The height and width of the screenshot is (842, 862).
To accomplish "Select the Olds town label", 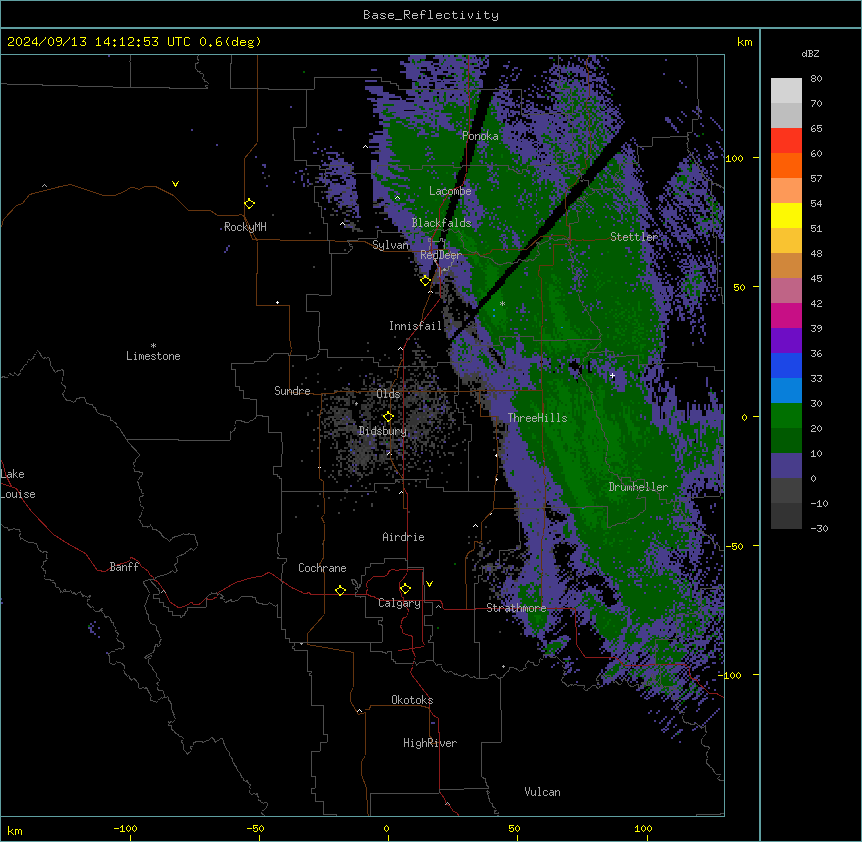I will click(388, 394).
